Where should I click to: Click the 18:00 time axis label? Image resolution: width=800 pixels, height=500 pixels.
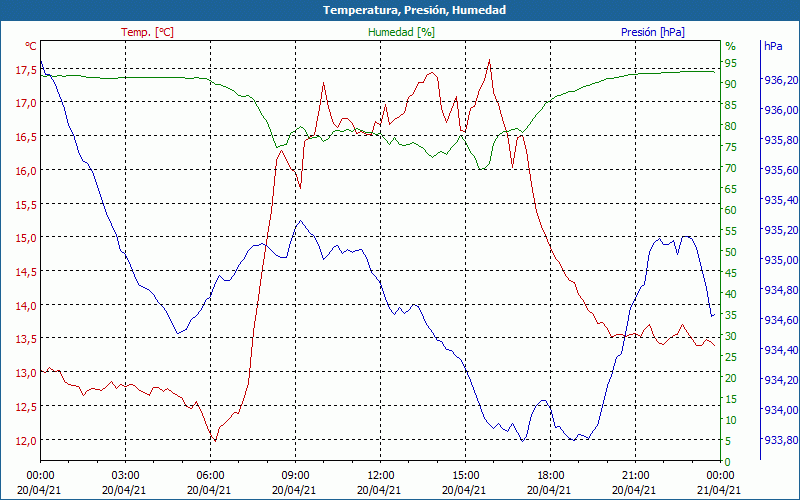[550, 476]
